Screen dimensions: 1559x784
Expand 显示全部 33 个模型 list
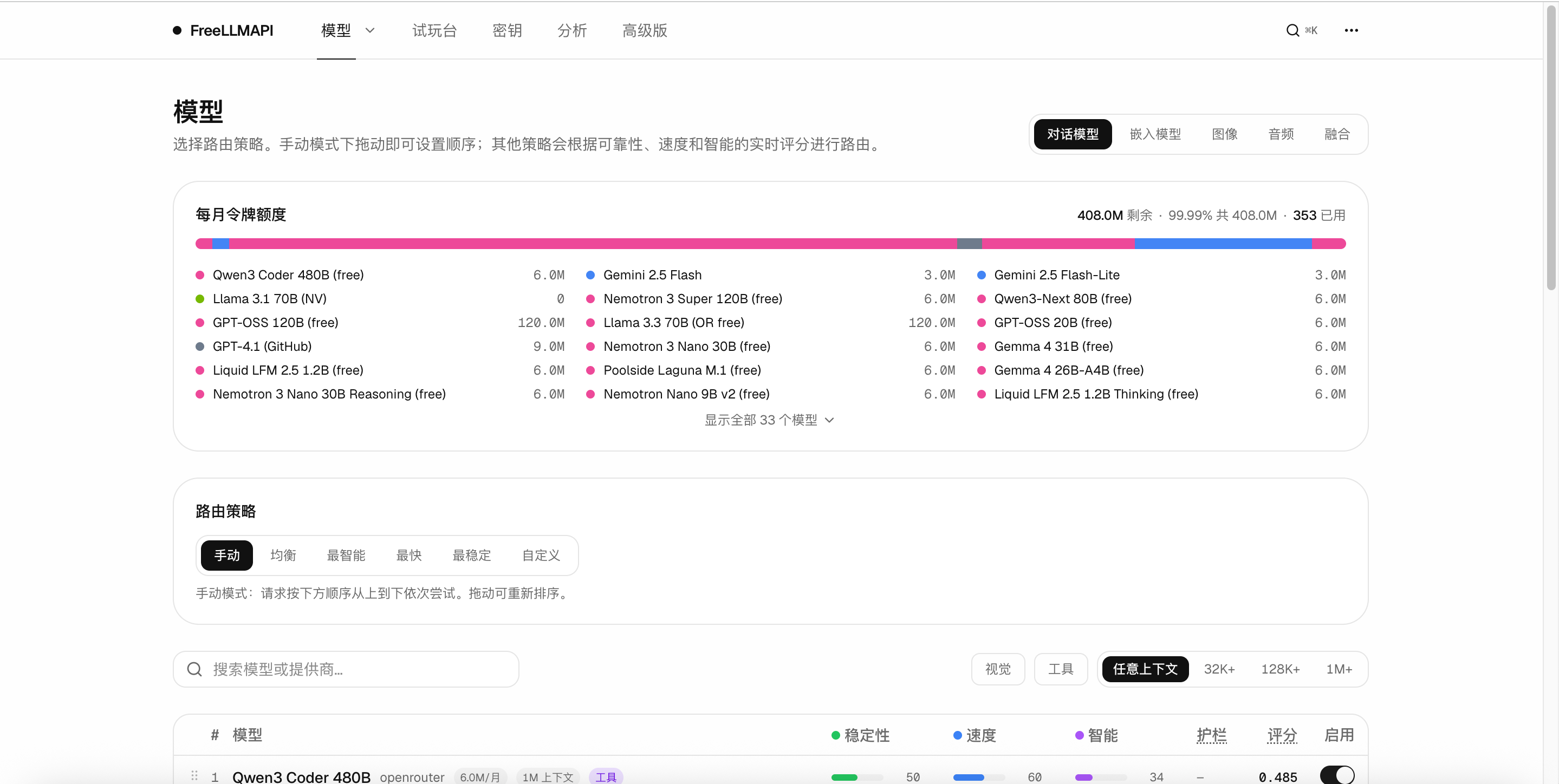click(x=769, y=420)
